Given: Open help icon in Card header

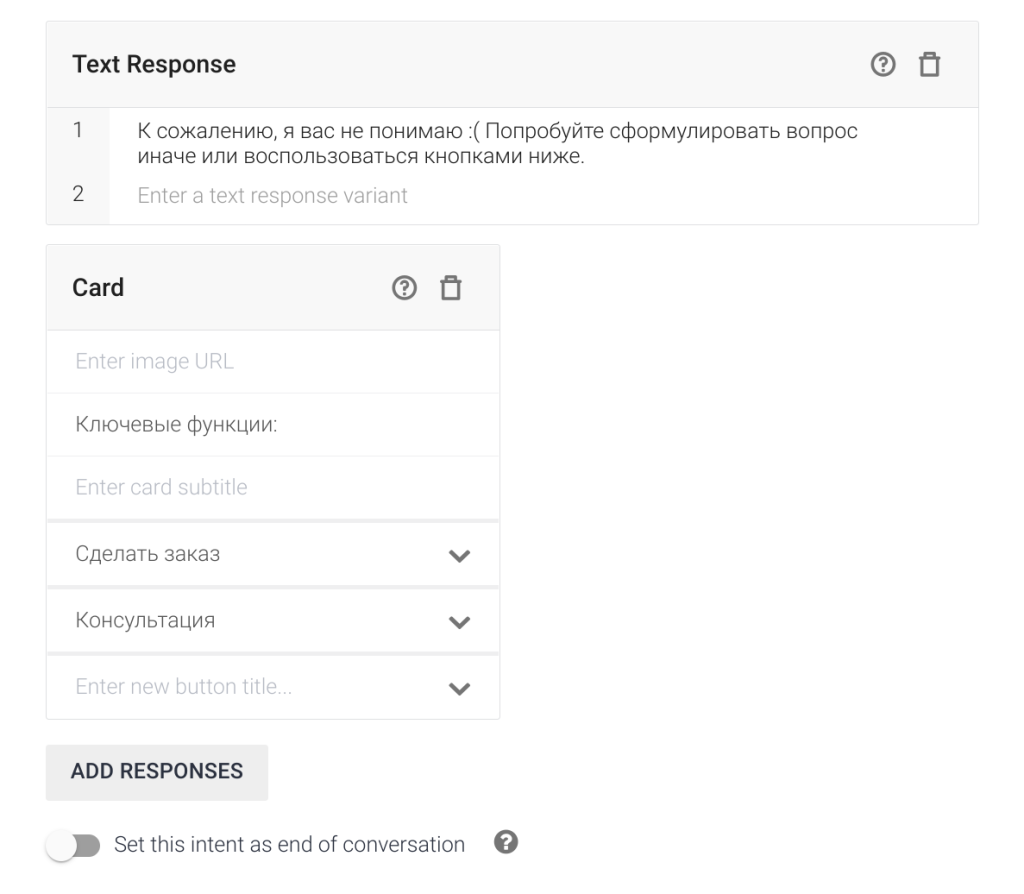Looking at the screenshot, I should tap(404, 288).
